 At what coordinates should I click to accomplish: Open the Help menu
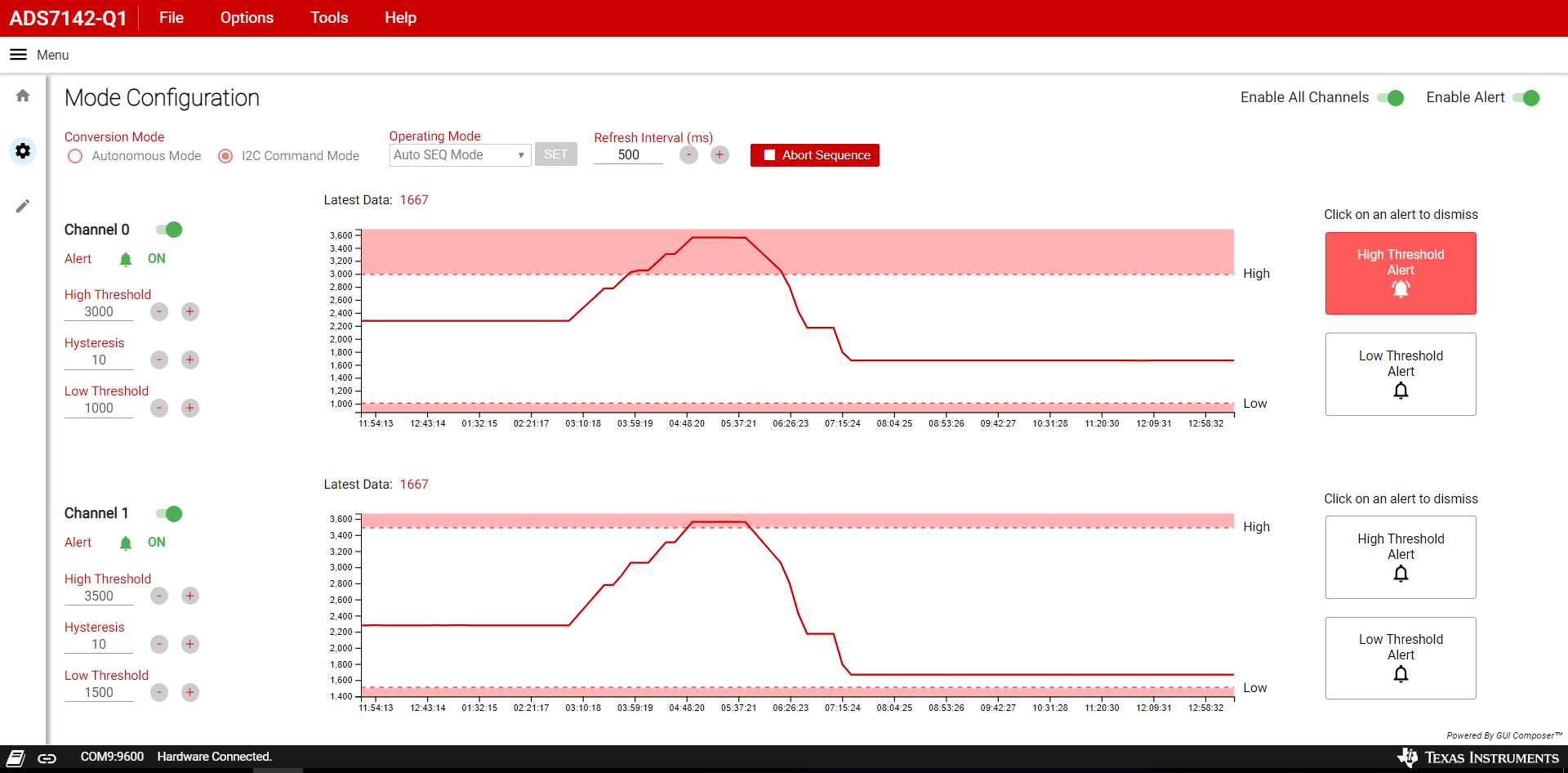tap(400, 18)
